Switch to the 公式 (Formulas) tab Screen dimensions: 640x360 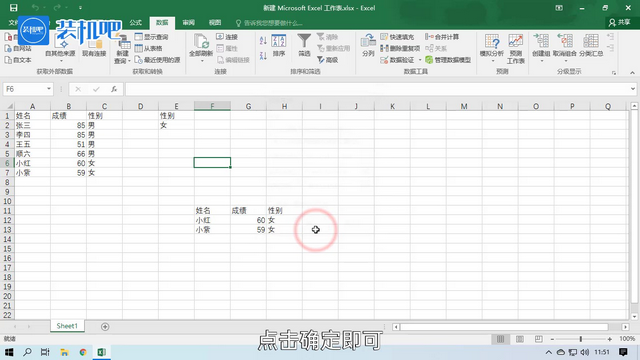coord(136,22)
